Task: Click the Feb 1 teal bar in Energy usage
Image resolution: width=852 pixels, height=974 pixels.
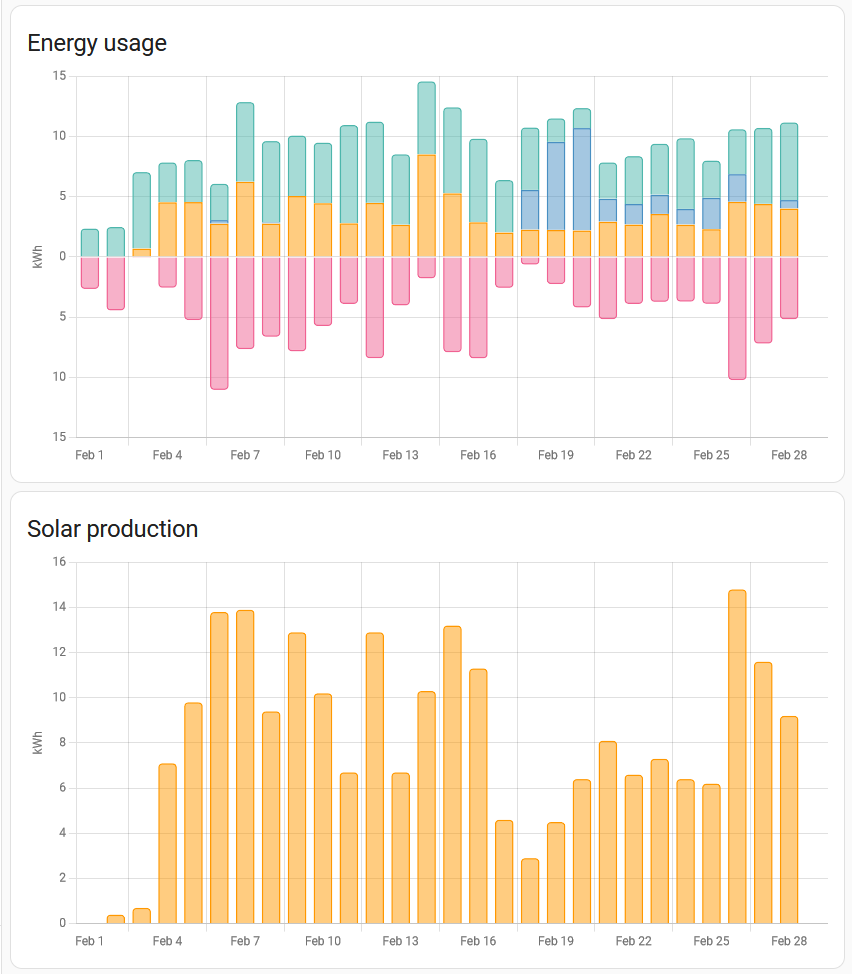Action: click(90, 243)
